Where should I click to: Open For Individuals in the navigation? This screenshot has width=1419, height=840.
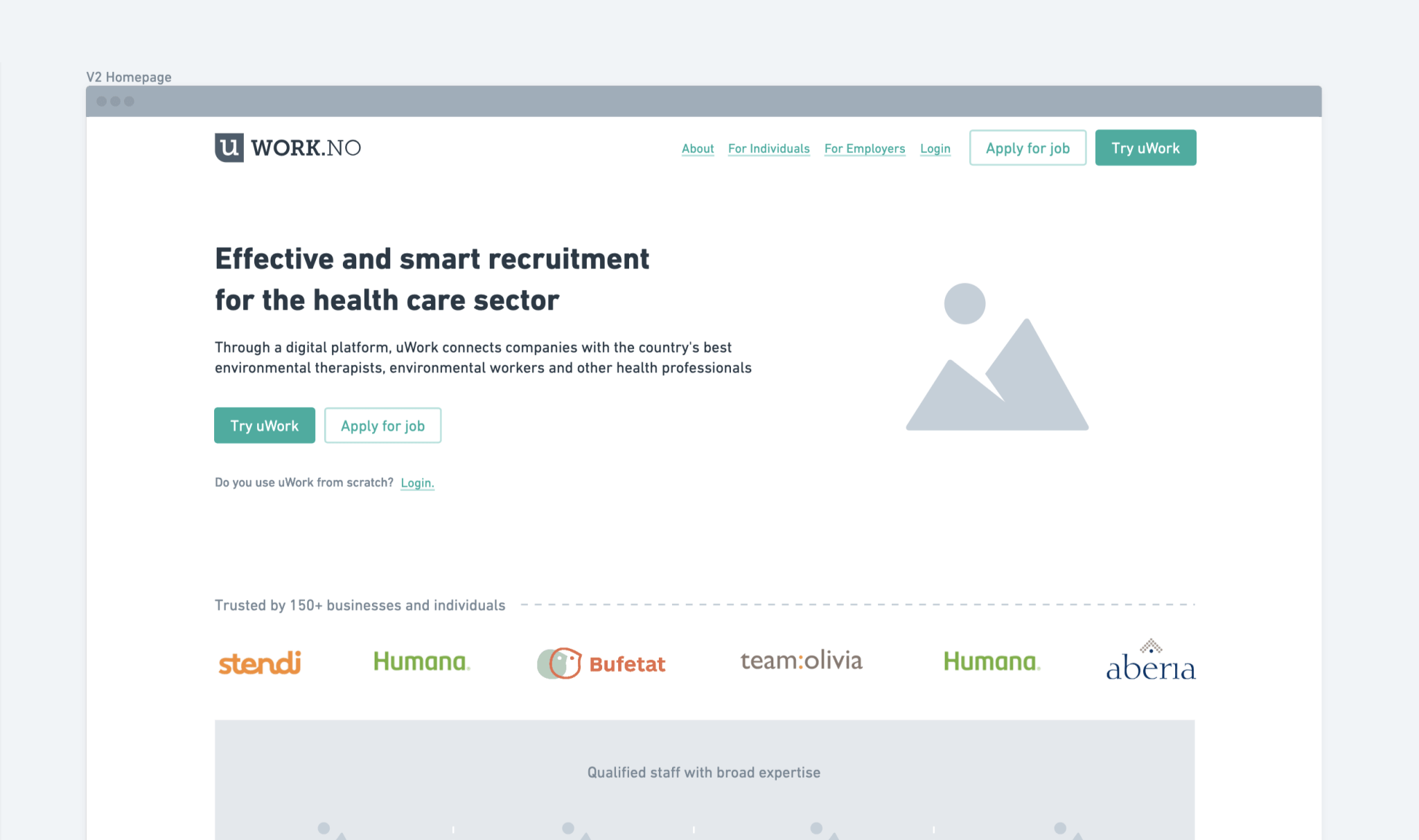tap(768, 148)
